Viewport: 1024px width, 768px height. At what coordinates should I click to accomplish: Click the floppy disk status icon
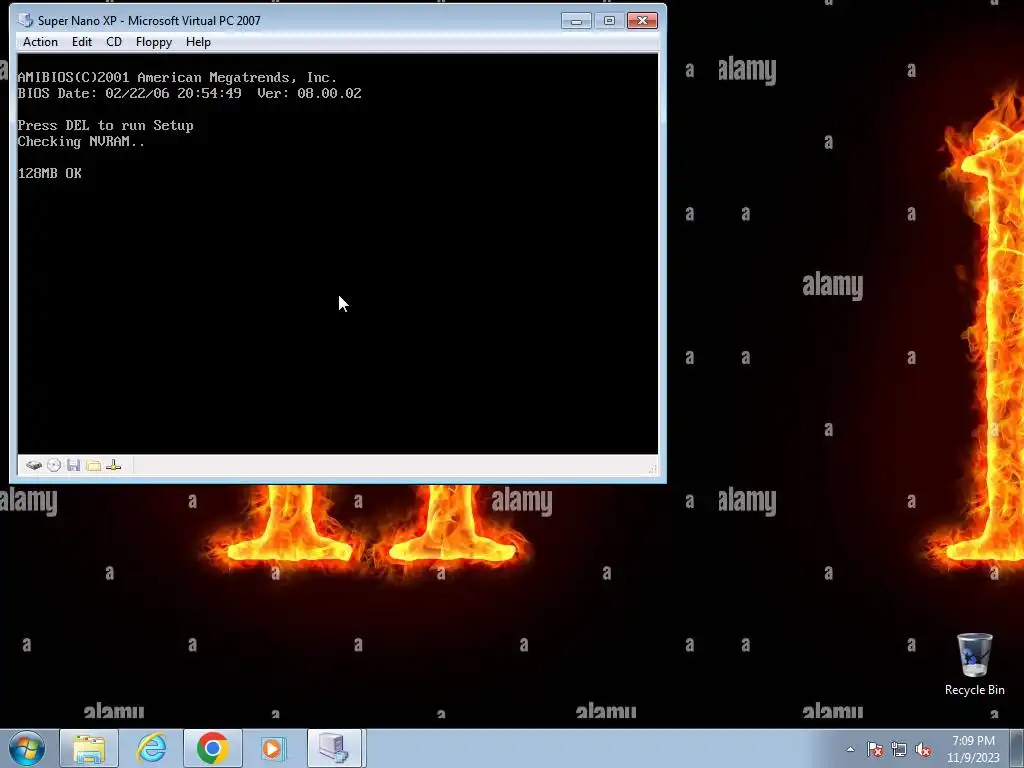[x=74, y=466]
